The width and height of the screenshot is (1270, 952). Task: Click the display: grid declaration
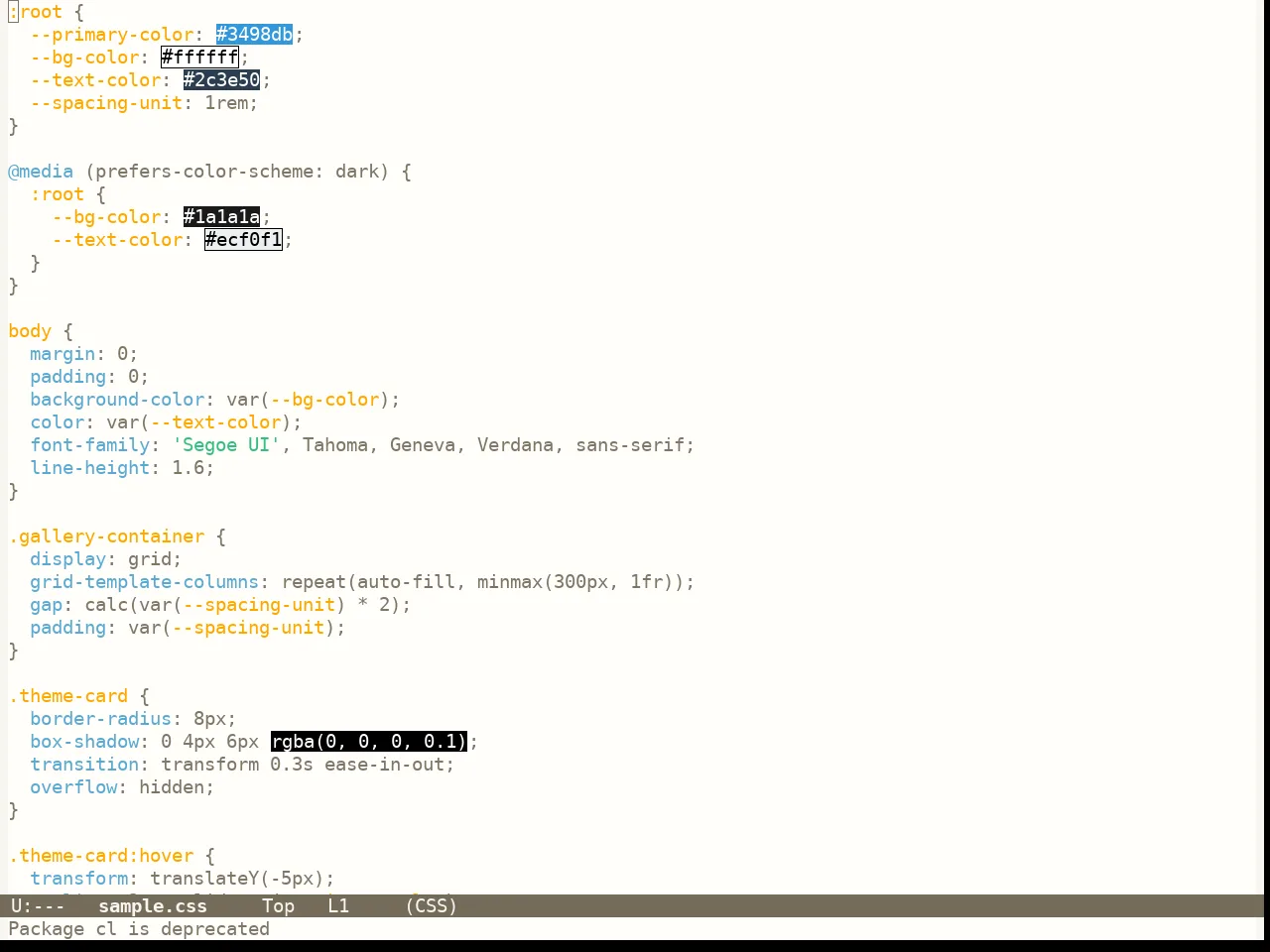coord(106,559)
